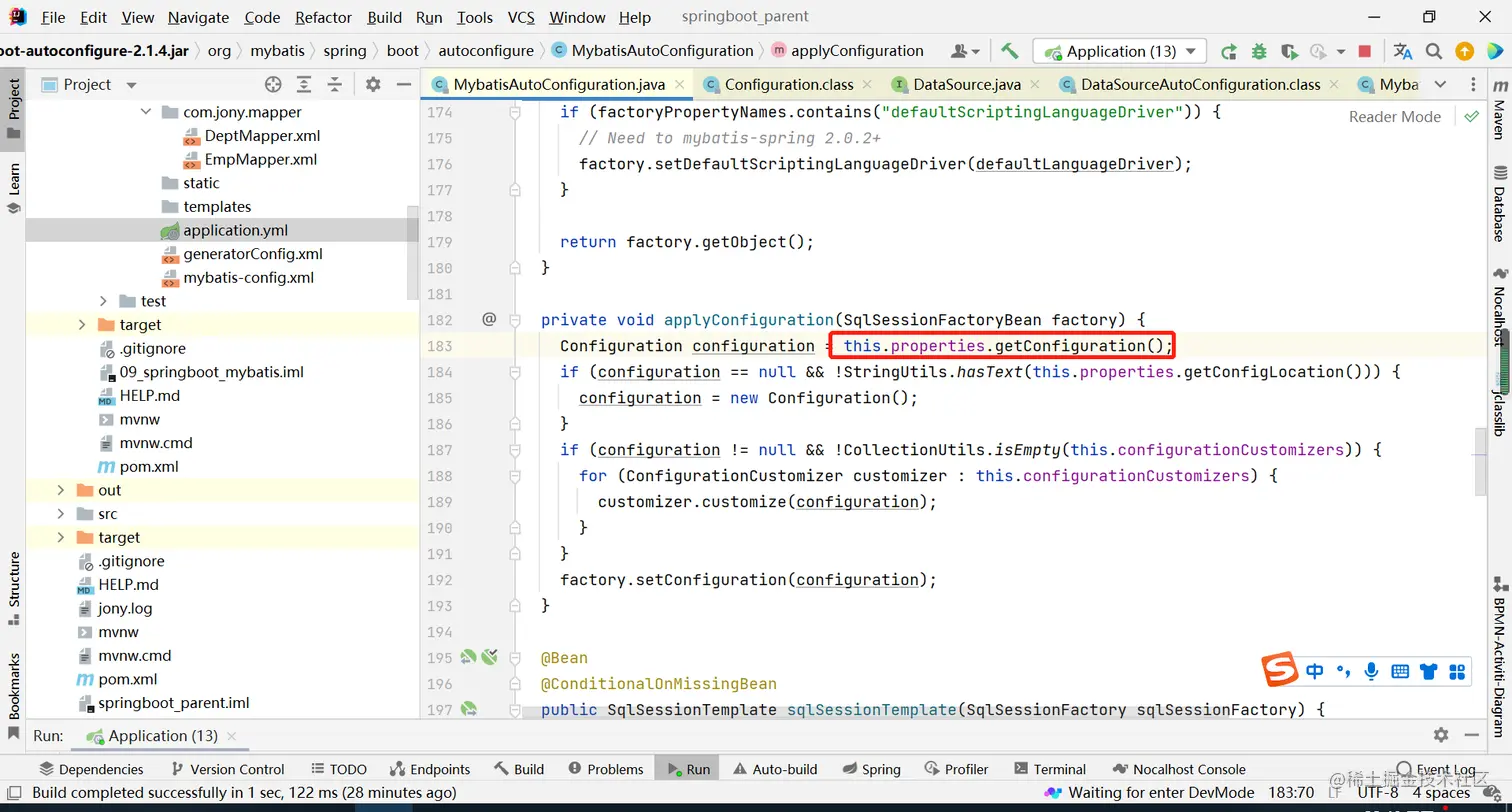This screenshot has height=812, width=1512.
Task: Expand the test folder
Action: 104,301
